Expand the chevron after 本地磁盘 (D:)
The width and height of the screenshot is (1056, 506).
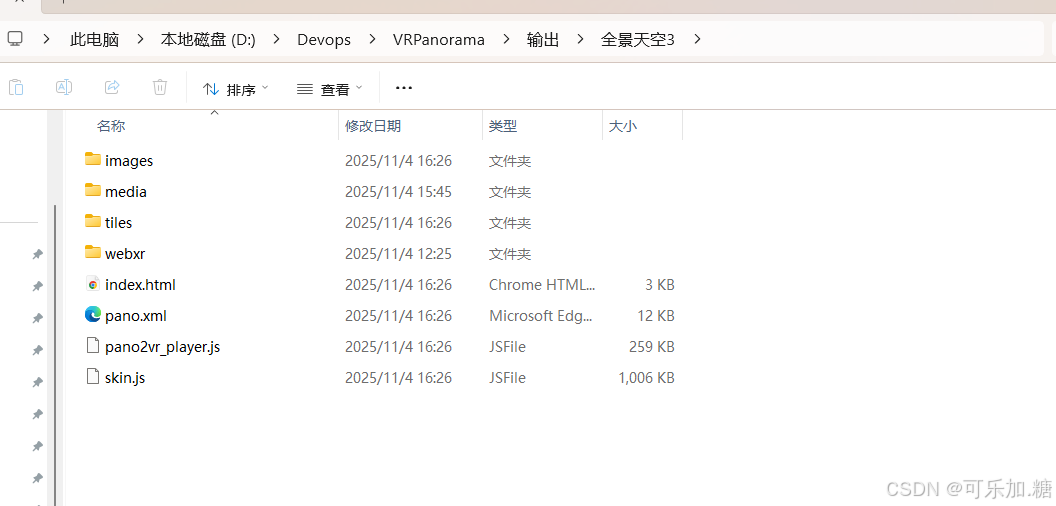click(277, 39)
